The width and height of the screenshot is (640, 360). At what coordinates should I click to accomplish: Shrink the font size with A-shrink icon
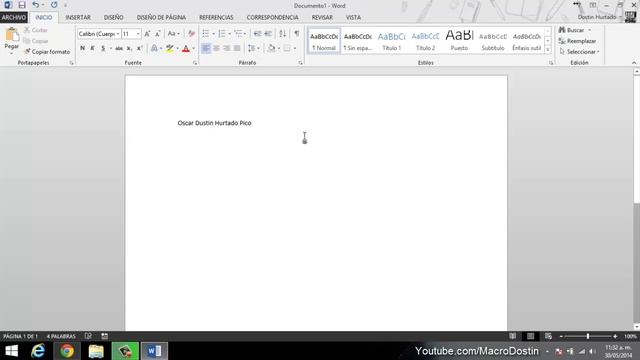pos(158,34)
